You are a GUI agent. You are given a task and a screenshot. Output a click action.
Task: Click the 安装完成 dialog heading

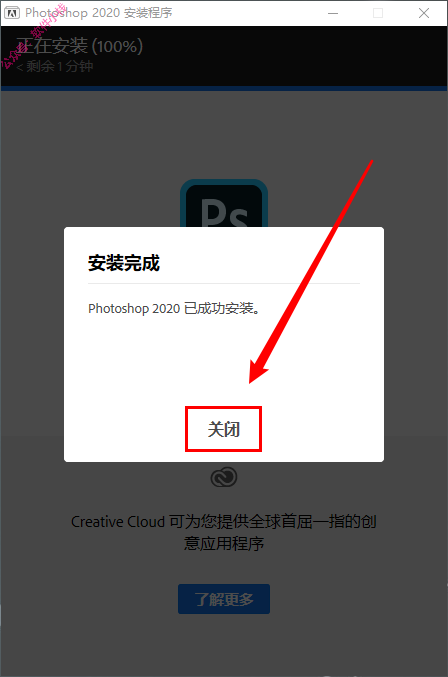124,263
